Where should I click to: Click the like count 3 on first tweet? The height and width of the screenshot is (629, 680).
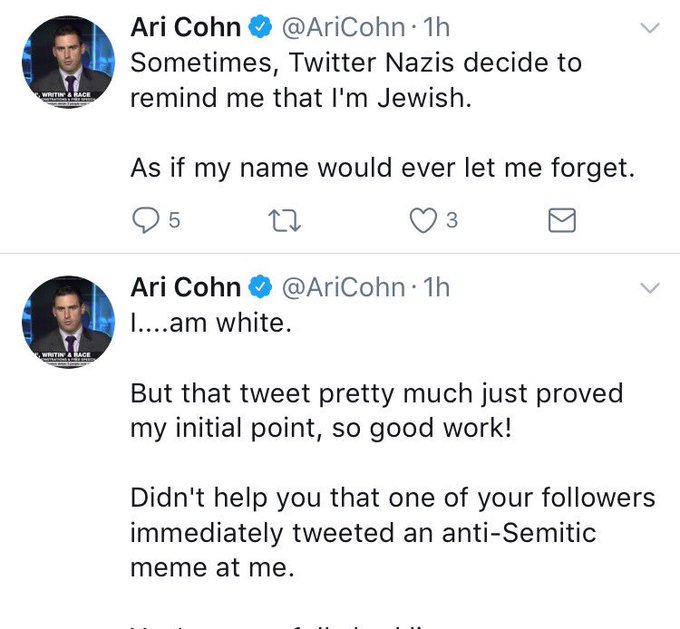click(x=452, y=220)
